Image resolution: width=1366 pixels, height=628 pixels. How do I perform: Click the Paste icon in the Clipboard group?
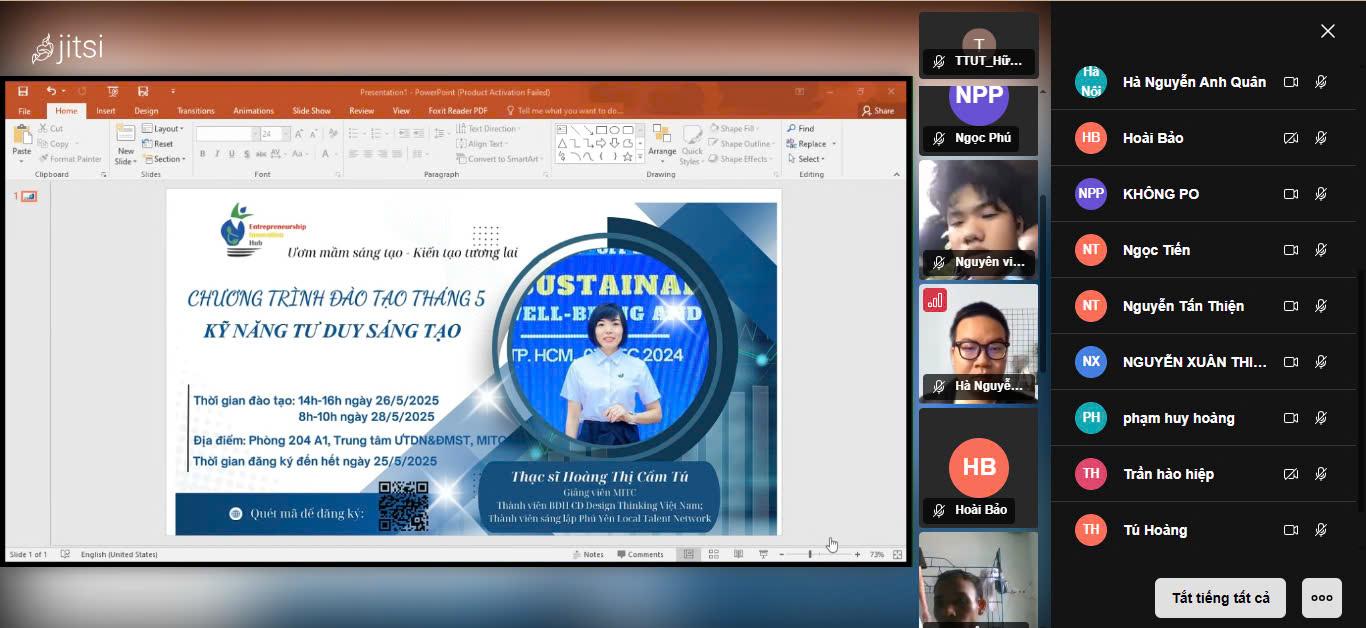22,140
